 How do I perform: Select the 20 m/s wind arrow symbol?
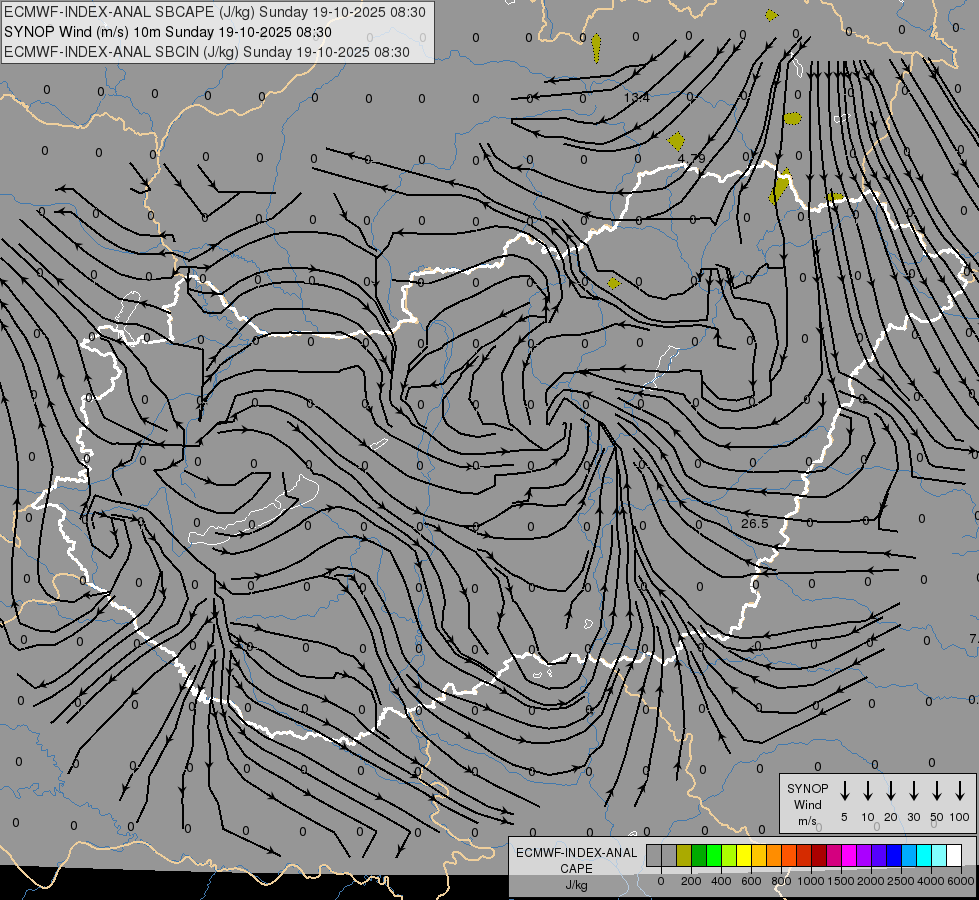pyautogui.click(x=891, y=791)
